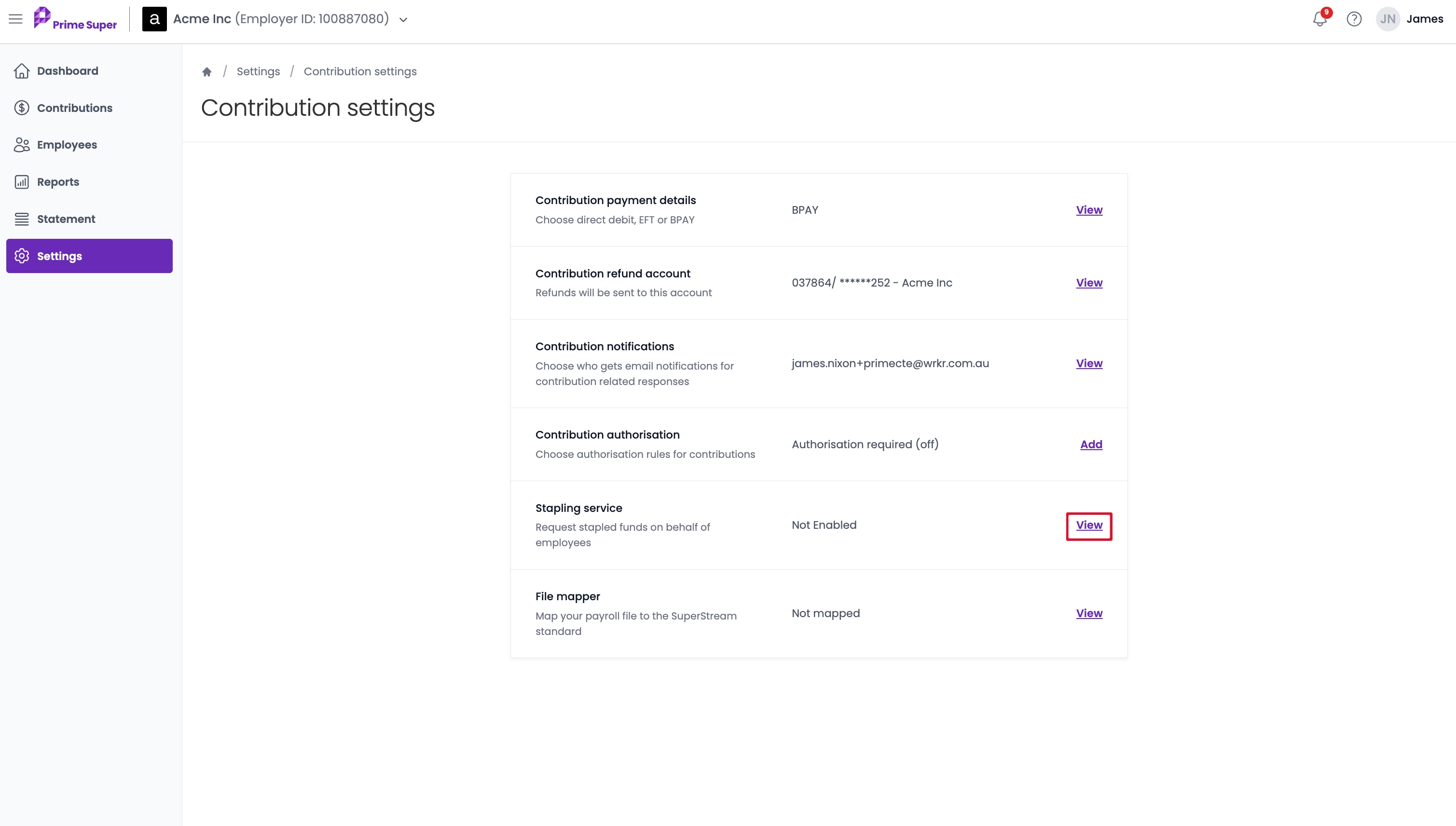Click the Reports chart icon in the sidebar
1456x826 pixels.
pos(22,181)
